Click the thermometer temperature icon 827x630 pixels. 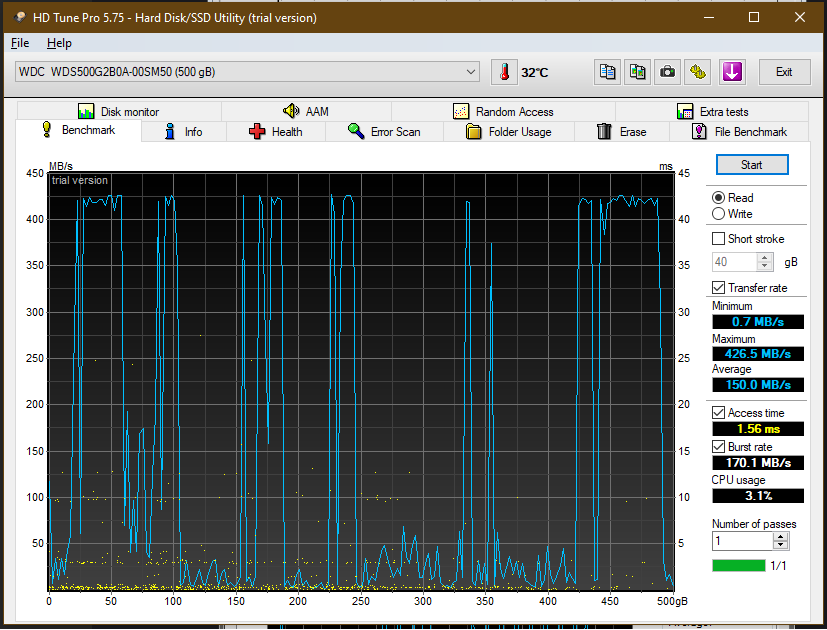(504, 72)
